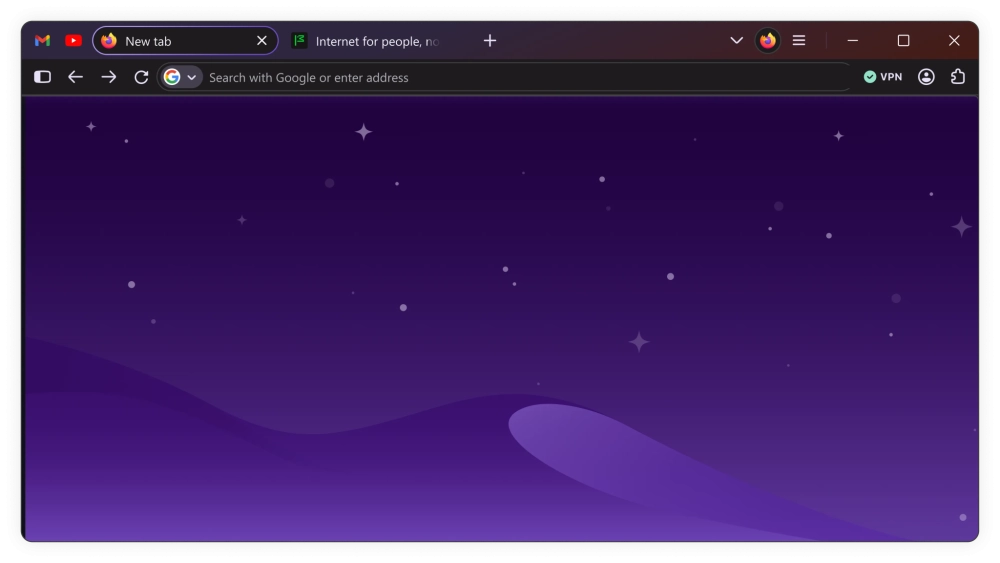Open the account avatar icon in toolbar

tap(926, 77)
